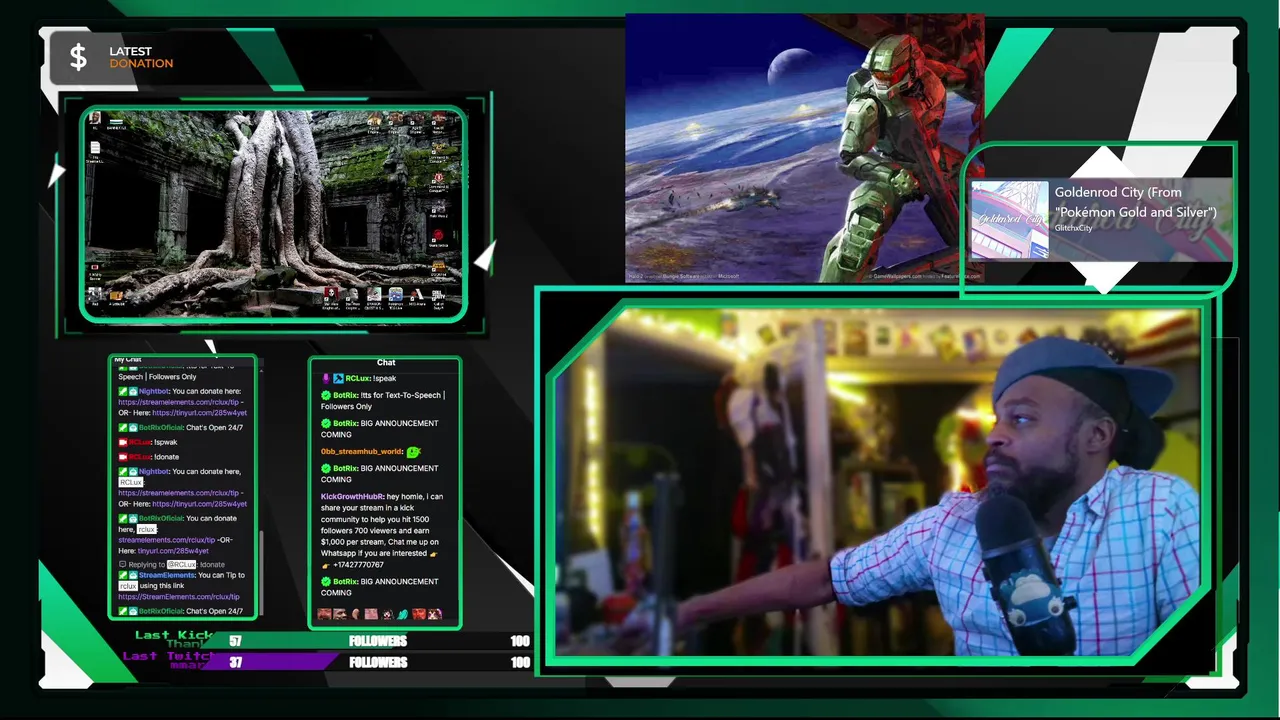
Task: Click the skull game shortcut on the captured desktop
Action: [x=330, y=296]
